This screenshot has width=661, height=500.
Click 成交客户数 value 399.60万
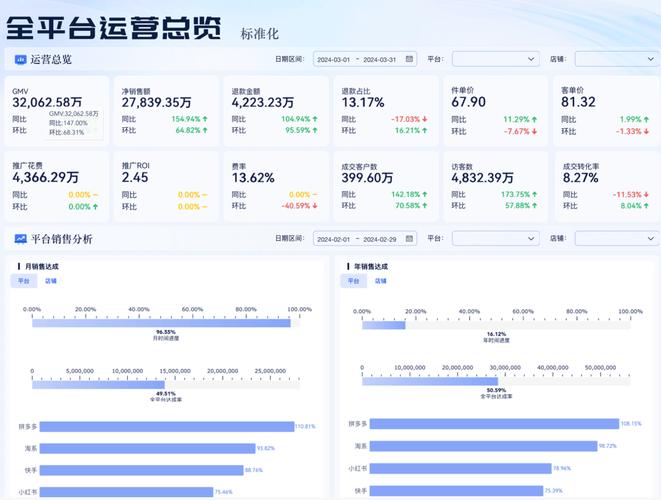(x=367, y=178)
